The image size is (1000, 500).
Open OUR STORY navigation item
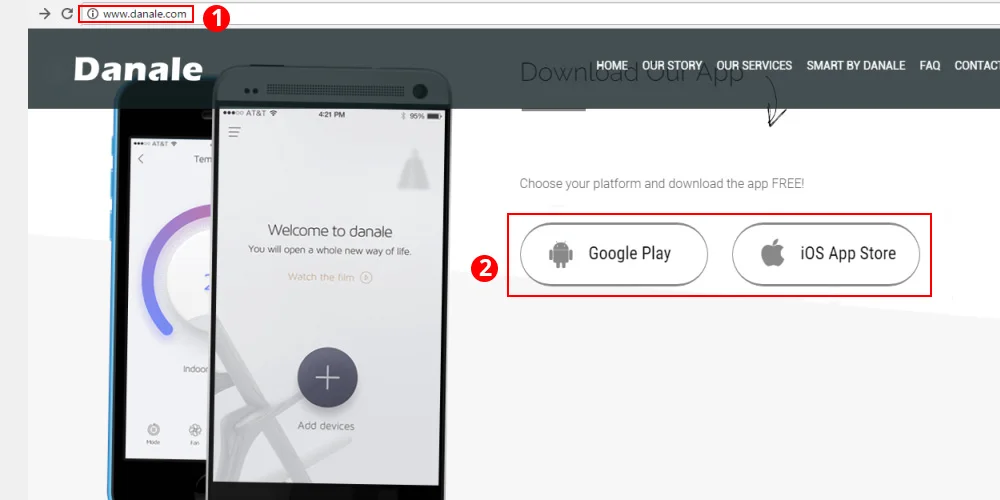click(x=672, y=65)
